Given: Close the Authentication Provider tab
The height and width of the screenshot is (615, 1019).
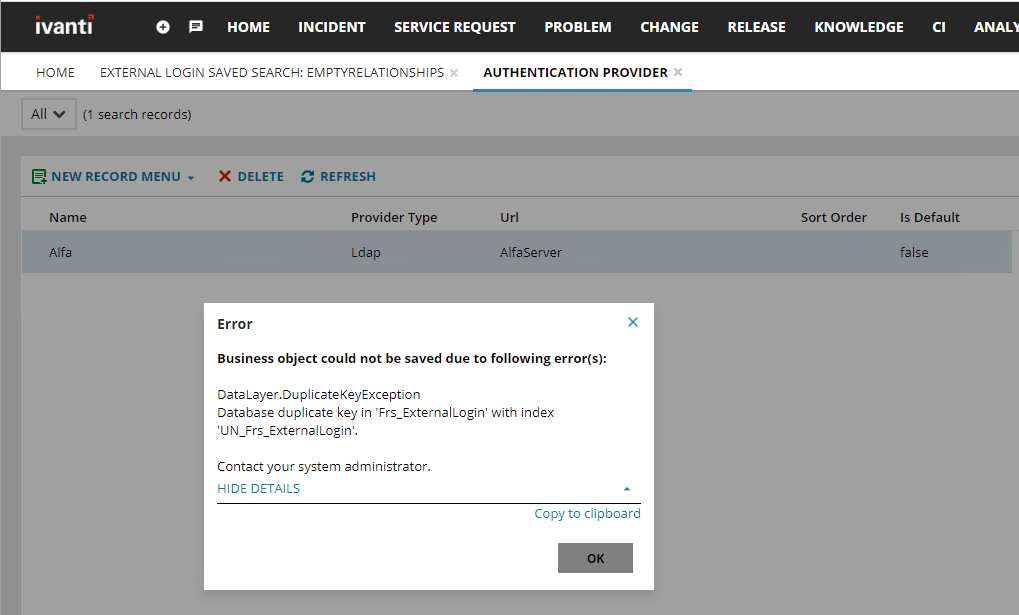Looking at the screenshot, I should (x=678, y=72).
